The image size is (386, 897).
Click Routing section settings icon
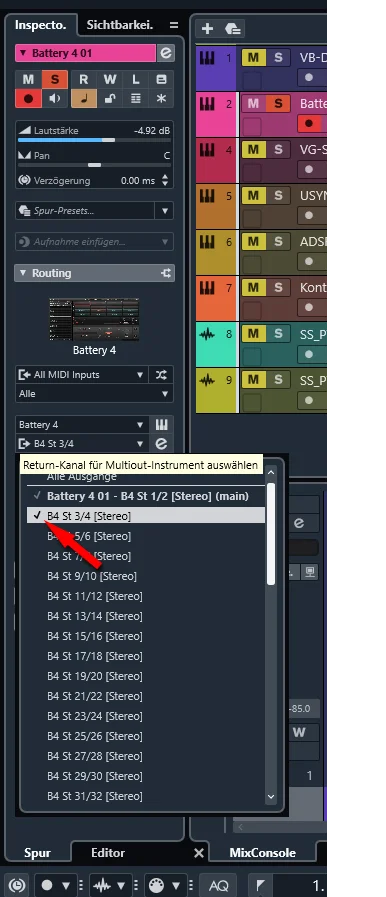166,273
